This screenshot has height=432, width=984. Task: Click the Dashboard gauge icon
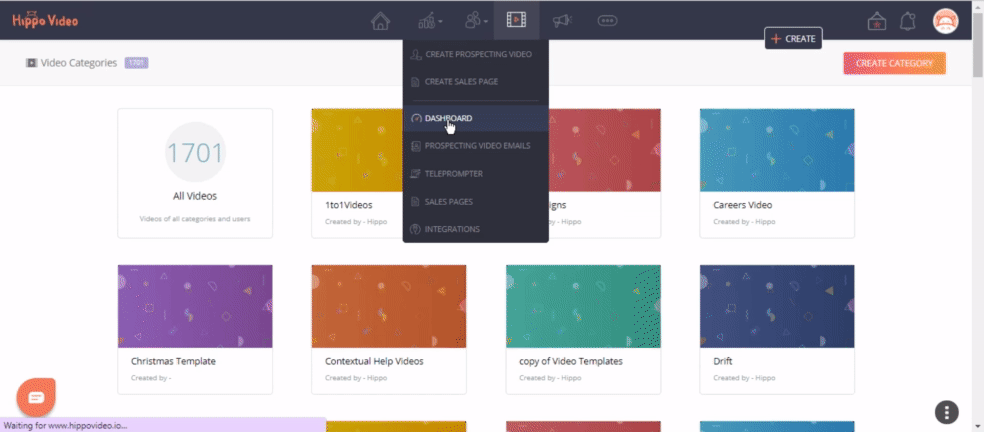pos(415,118)
